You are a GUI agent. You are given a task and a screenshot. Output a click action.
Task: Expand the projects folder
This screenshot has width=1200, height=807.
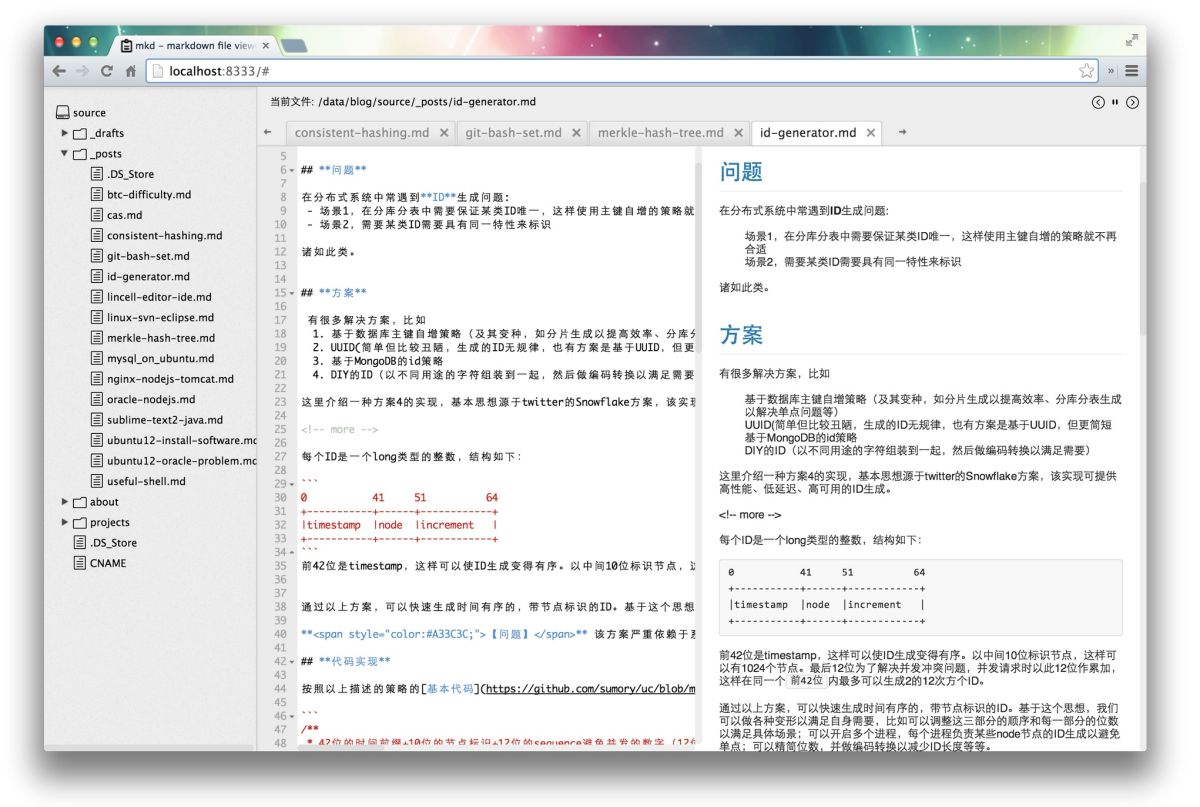(x=65, y=522)
